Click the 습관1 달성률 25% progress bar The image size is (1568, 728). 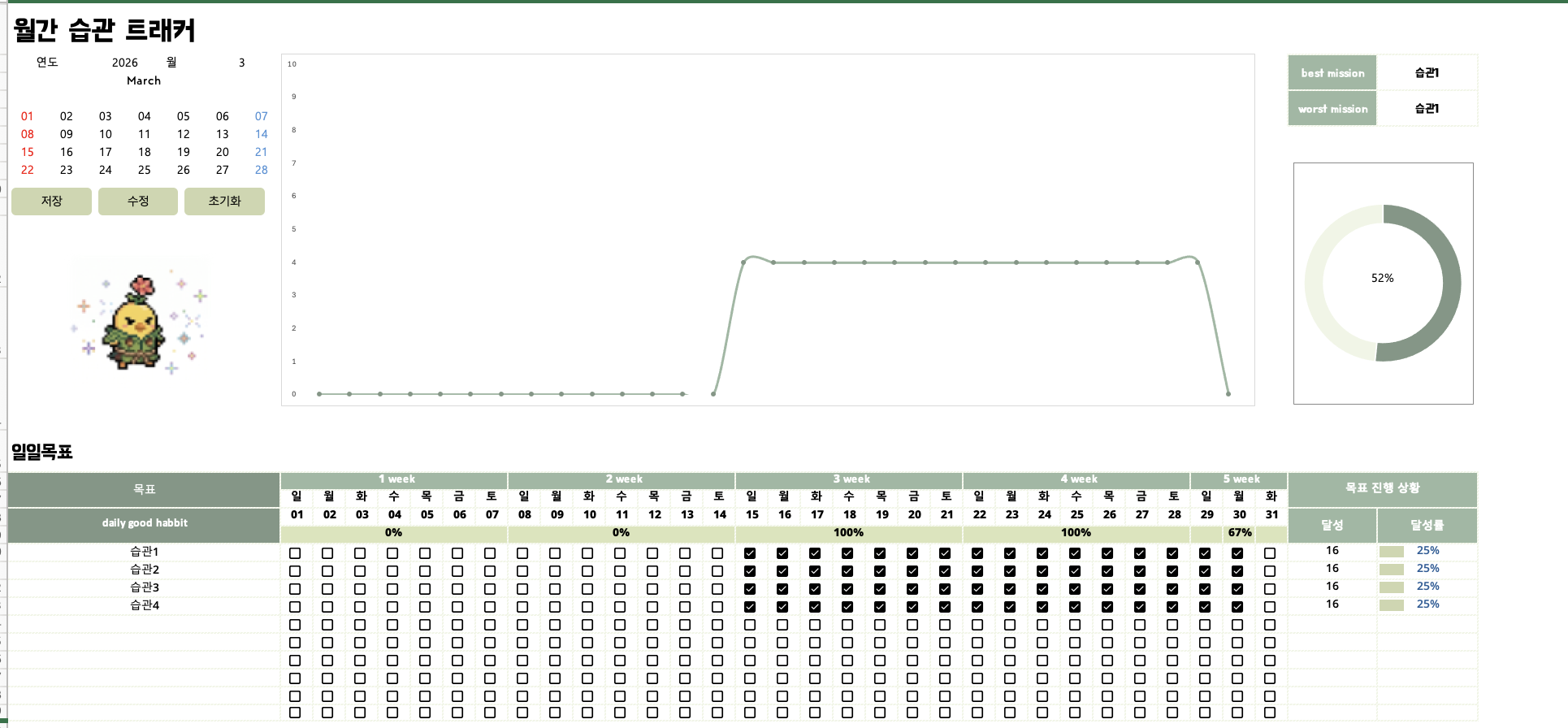point(1392,552)
